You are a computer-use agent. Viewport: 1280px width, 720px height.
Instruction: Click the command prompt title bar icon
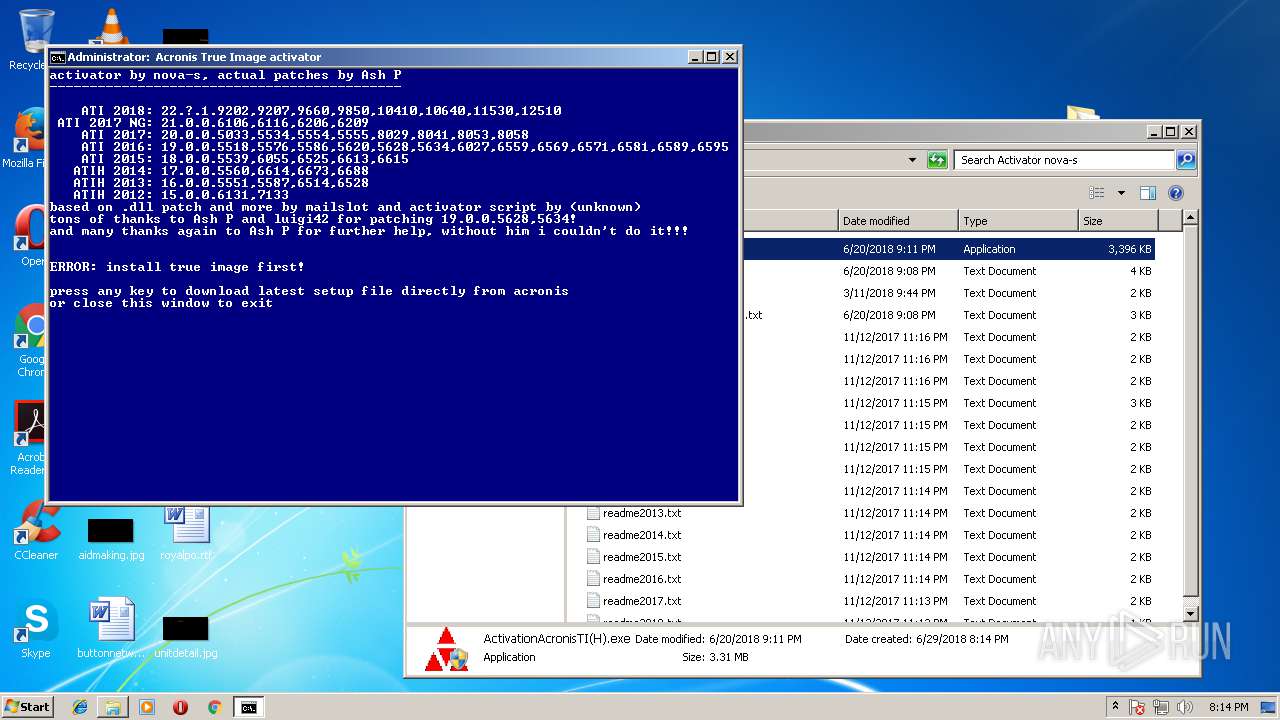(58, 57)
